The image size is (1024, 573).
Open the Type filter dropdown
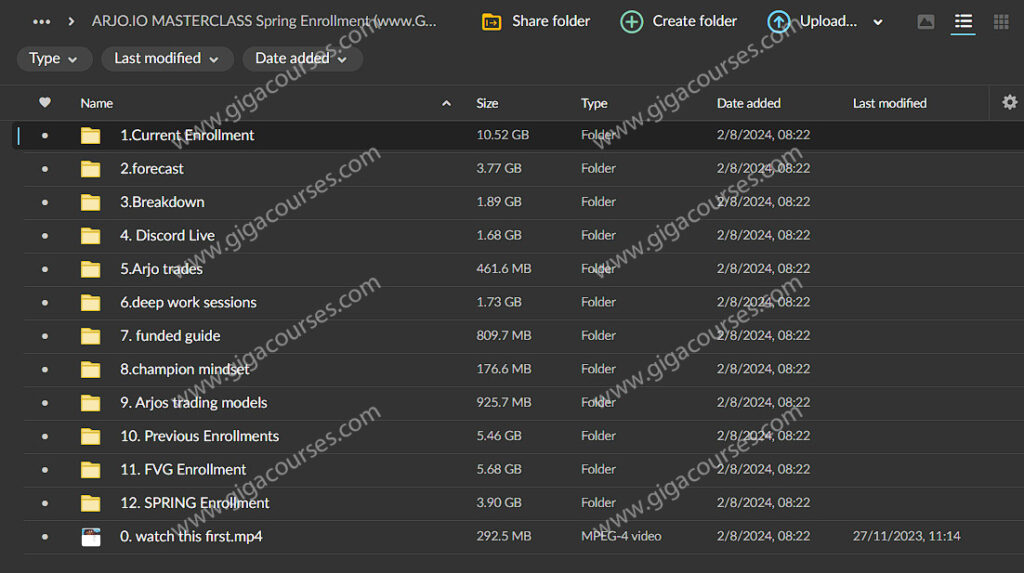pos(53,59)
